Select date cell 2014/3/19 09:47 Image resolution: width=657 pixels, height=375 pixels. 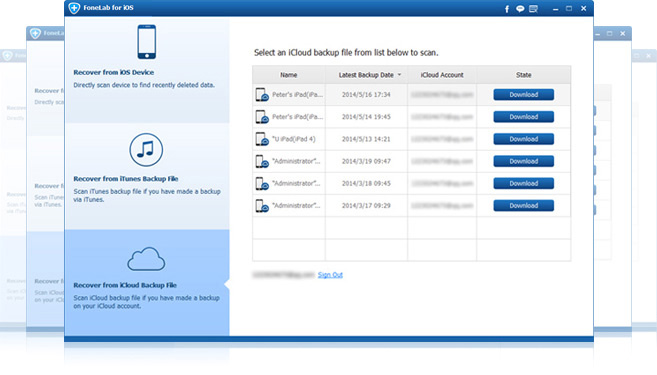366,161
